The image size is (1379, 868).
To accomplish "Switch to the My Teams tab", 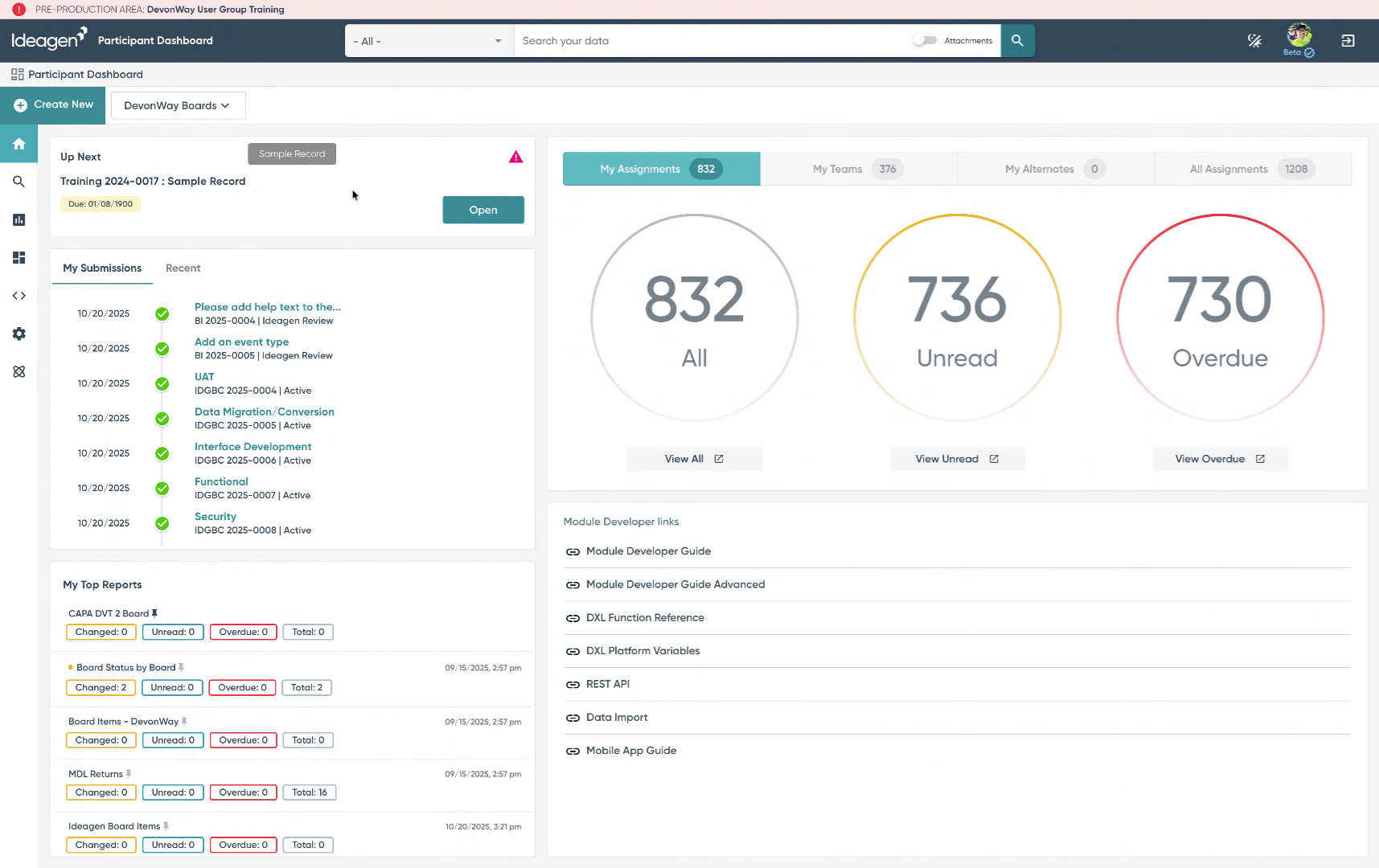I will [858, 169].
